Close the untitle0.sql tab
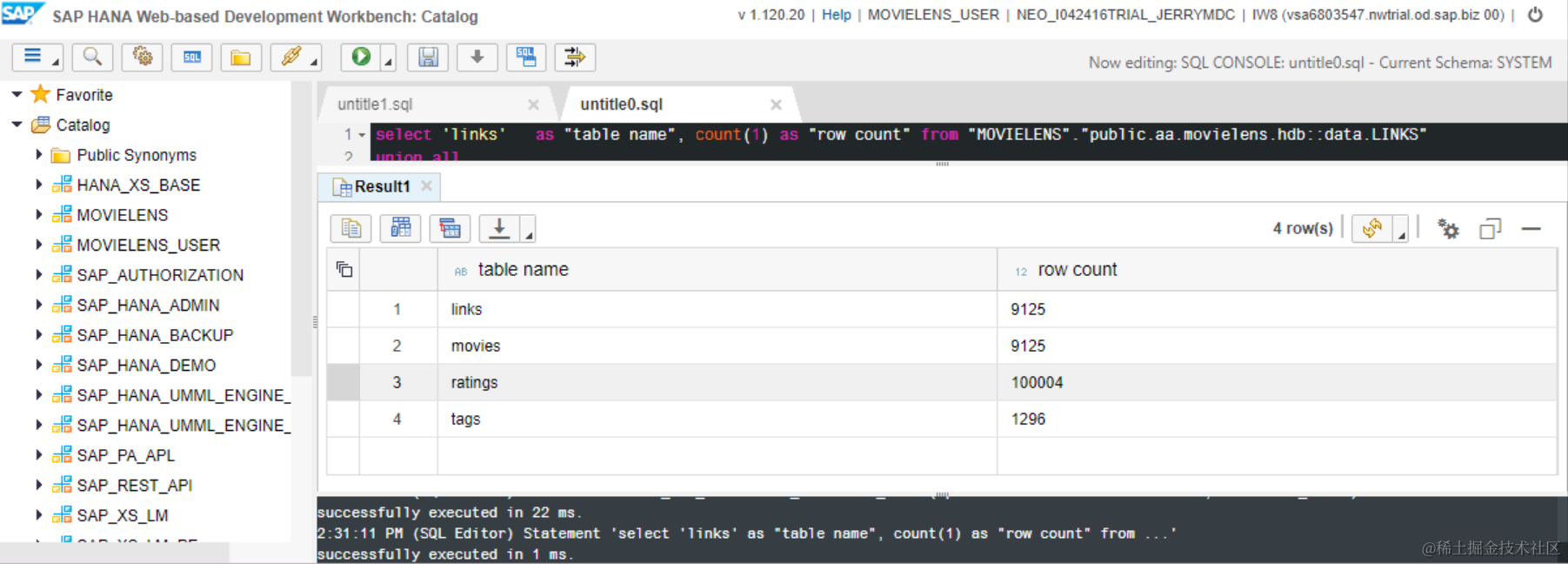Viewport: 1568px width, 564px height. (776, 104)
